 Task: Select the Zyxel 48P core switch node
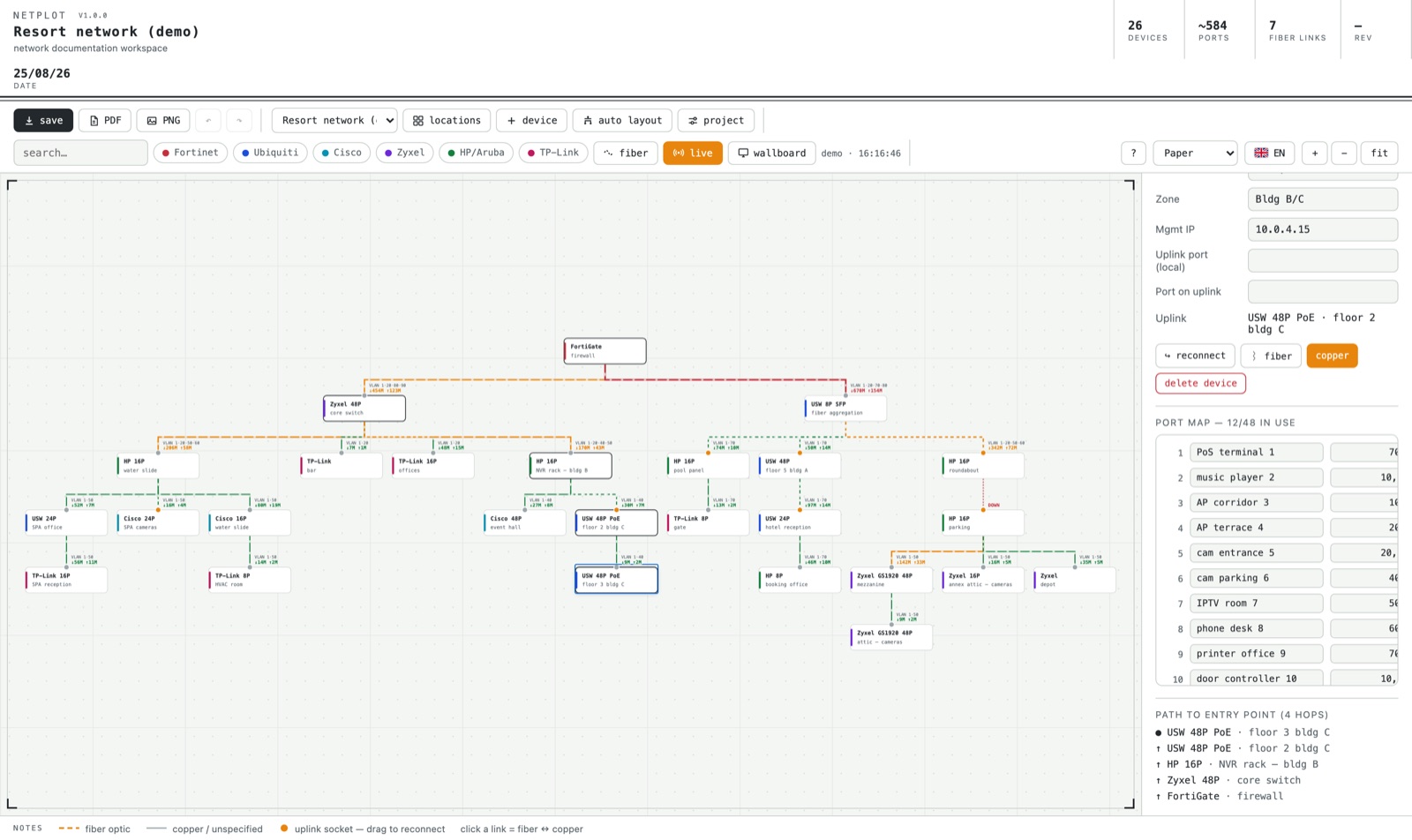point(364,409)
